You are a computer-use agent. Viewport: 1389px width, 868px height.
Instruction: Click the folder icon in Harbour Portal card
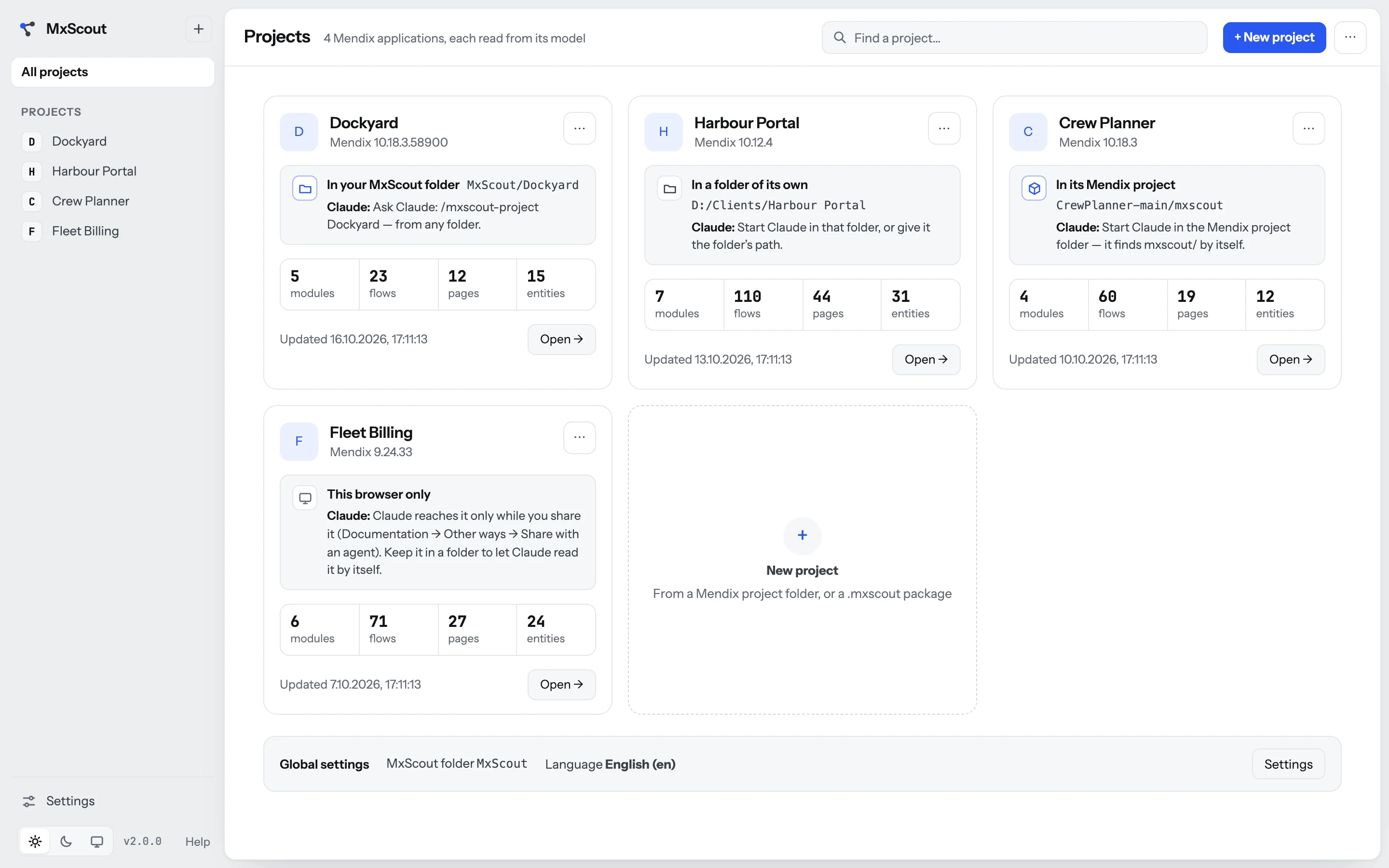(x=669, y=188)
